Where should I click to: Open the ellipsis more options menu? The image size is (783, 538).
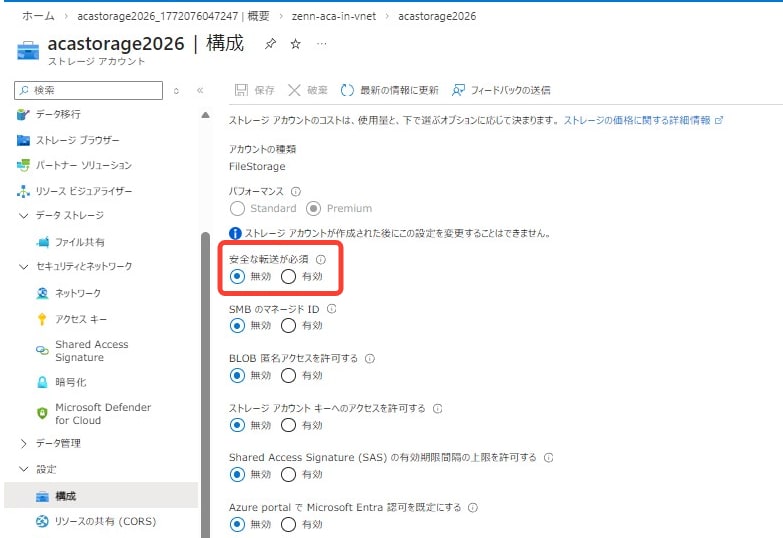tap(322, 44)
